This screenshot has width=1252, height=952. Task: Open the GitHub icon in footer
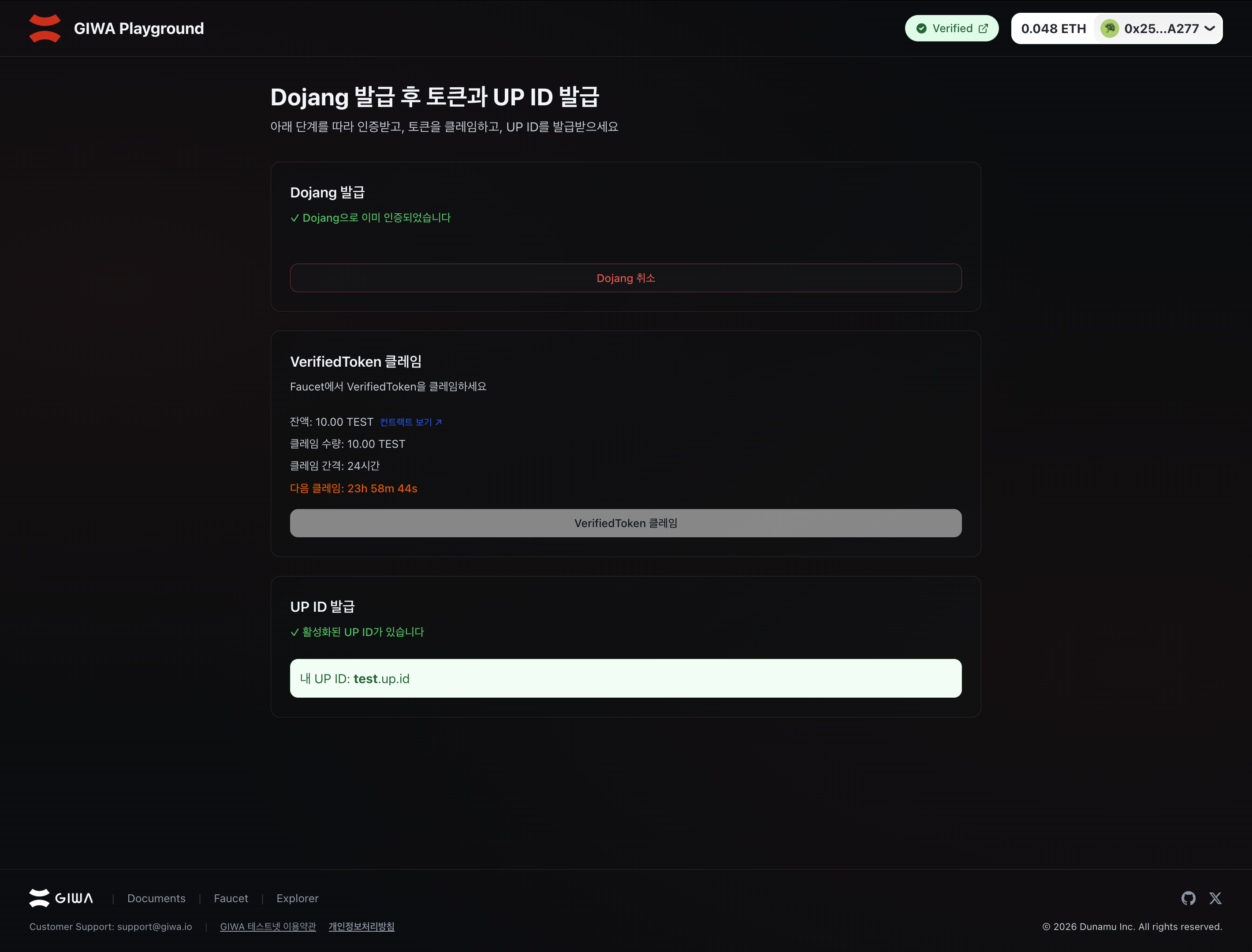[1188, 898]
